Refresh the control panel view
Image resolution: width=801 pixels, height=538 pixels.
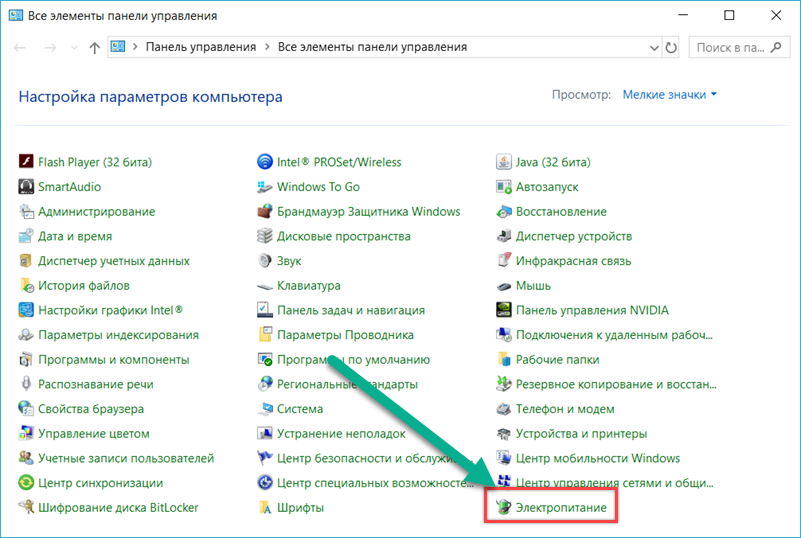tap(671, 48)
